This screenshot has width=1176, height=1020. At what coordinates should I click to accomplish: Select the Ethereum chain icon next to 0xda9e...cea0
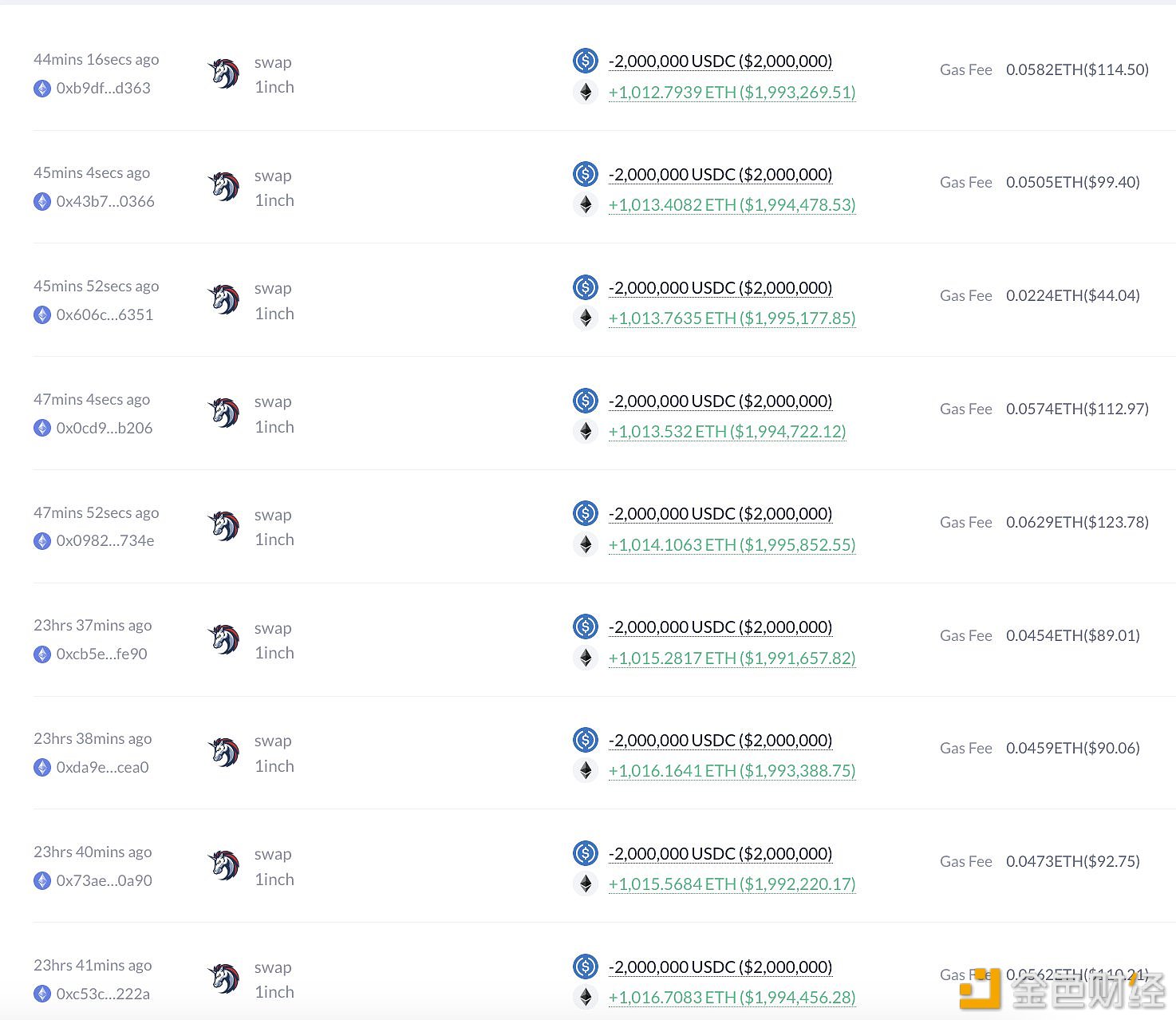tap(42, 768)
